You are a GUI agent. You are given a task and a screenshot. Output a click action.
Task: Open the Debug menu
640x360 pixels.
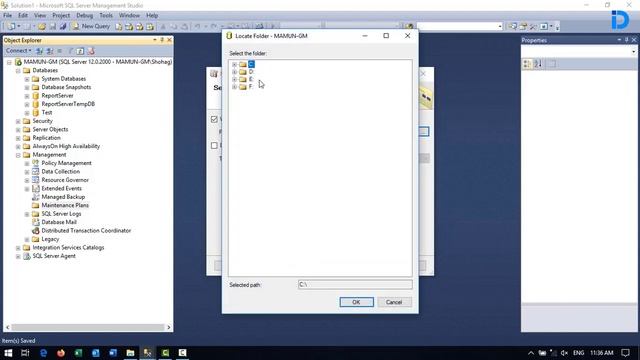[x=84, y=16]
